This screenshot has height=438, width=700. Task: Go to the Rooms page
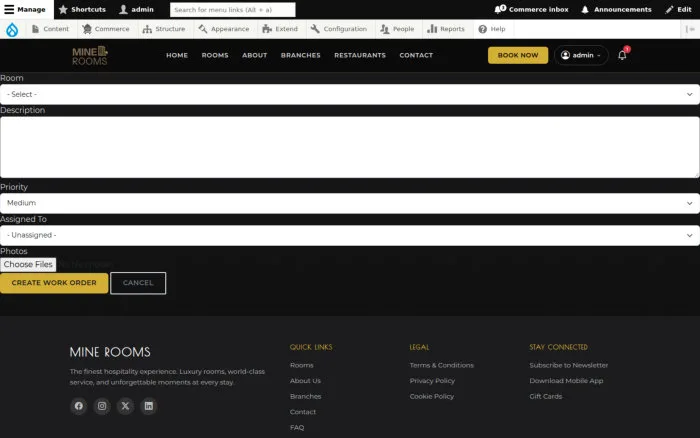point(215,55)
